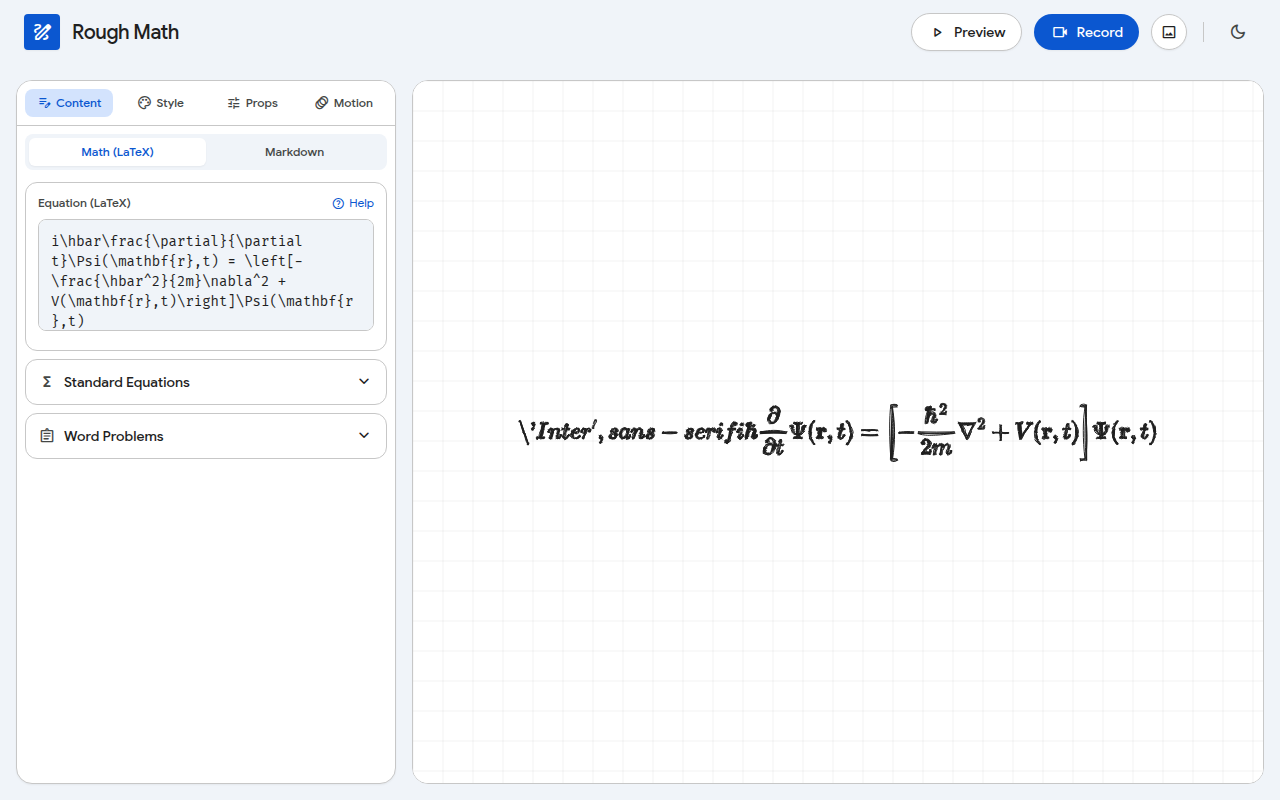Open the Style tab

point(160,103)
